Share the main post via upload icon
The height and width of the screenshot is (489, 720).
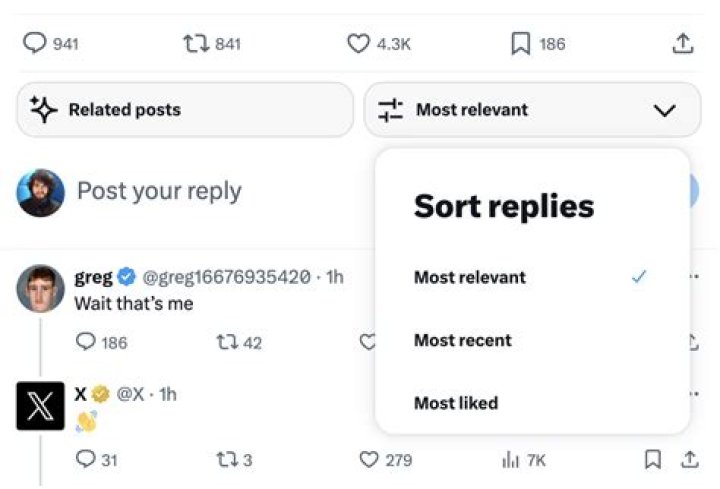(x=682, y=43)
